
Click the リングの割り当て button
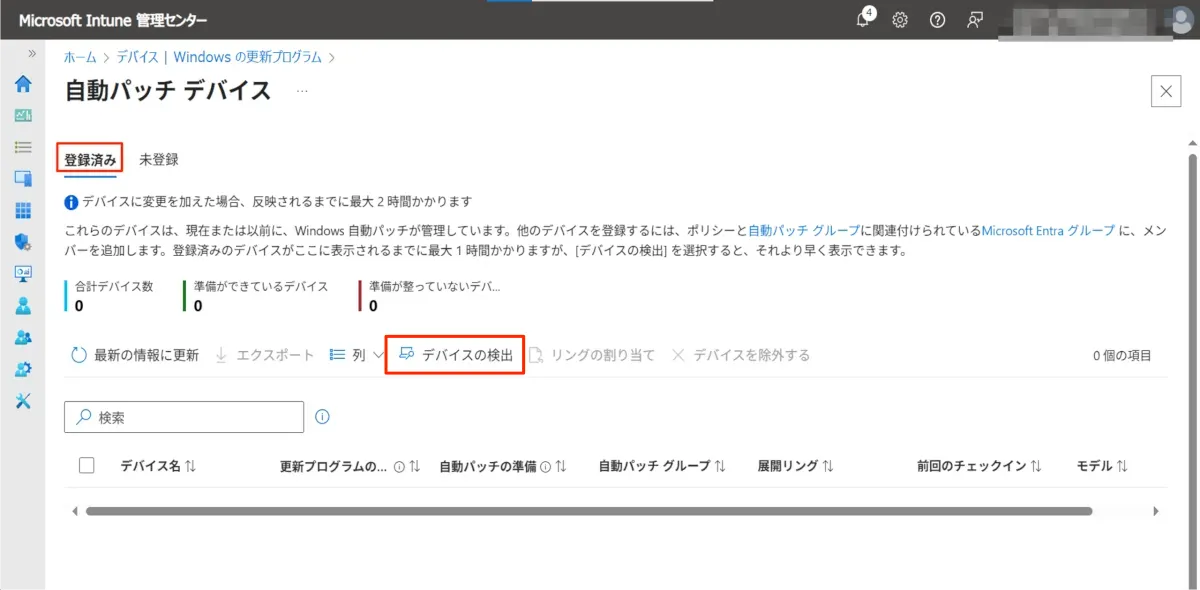coord(592,355)
